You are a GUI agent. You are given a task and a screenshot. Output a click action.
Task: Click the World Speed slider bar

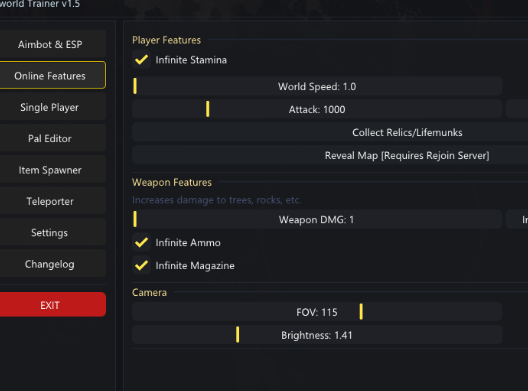click(317, 86)
